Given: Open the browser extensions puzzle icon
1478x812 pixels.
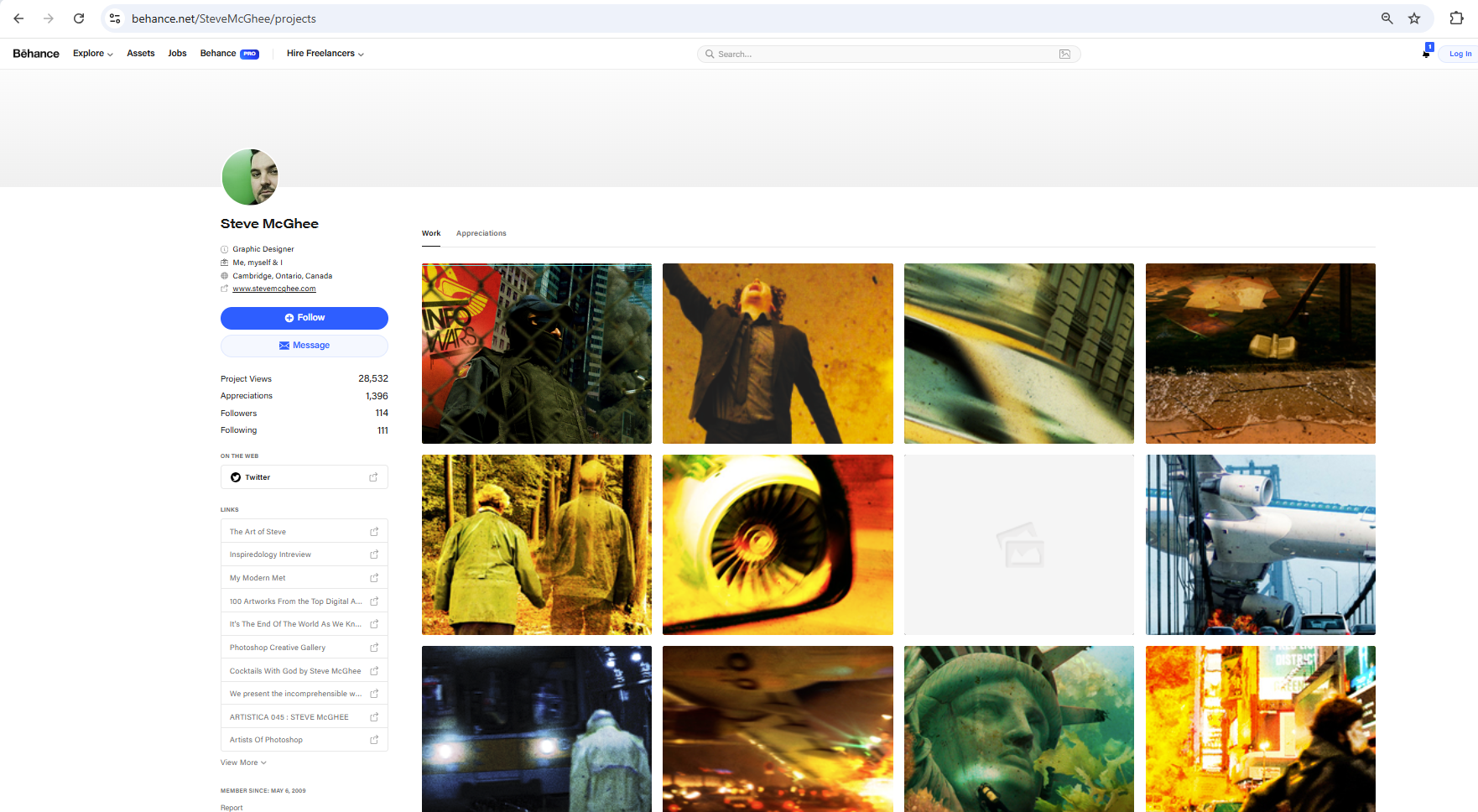Looking at the screenshot, I should pos(1456,18).
